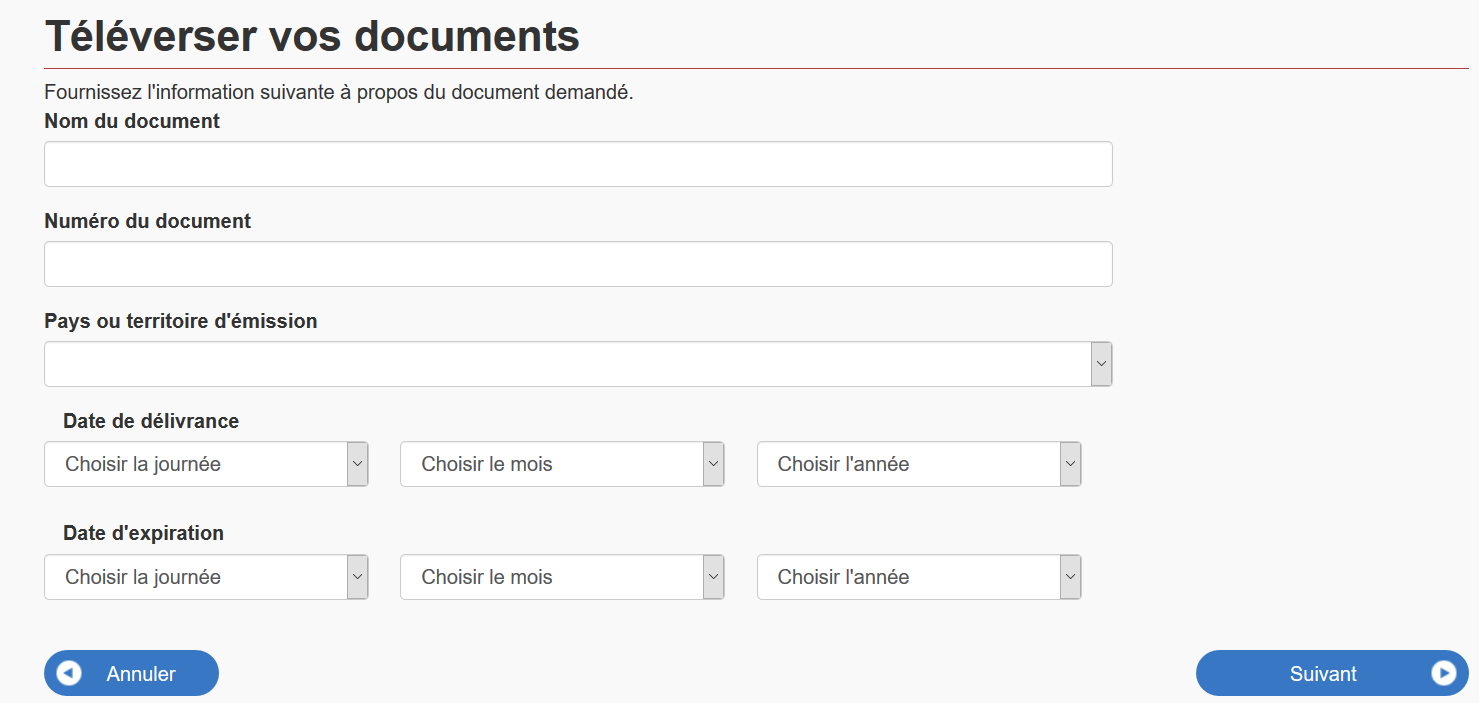
Task: Open the Date d'expiration year list
Action: coord(918,577)
